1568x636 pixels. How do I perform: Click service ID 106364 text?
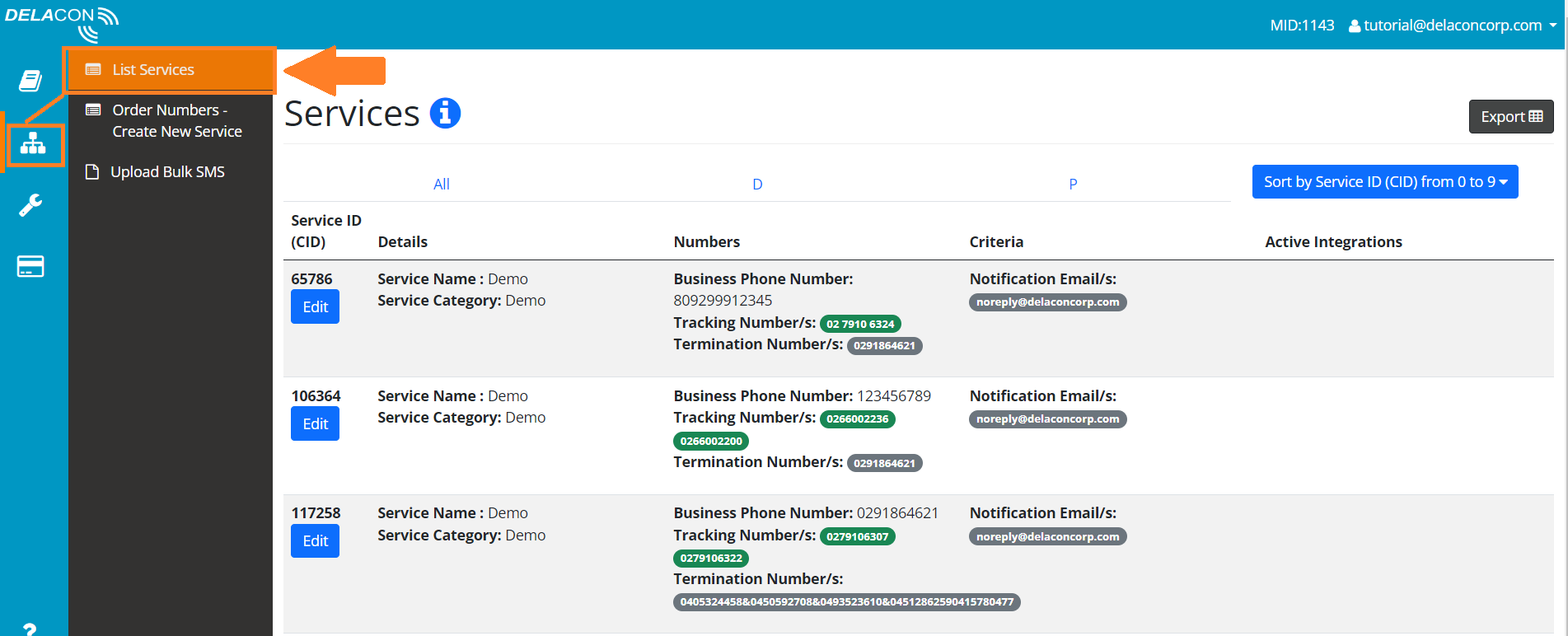tap(316, 395)
